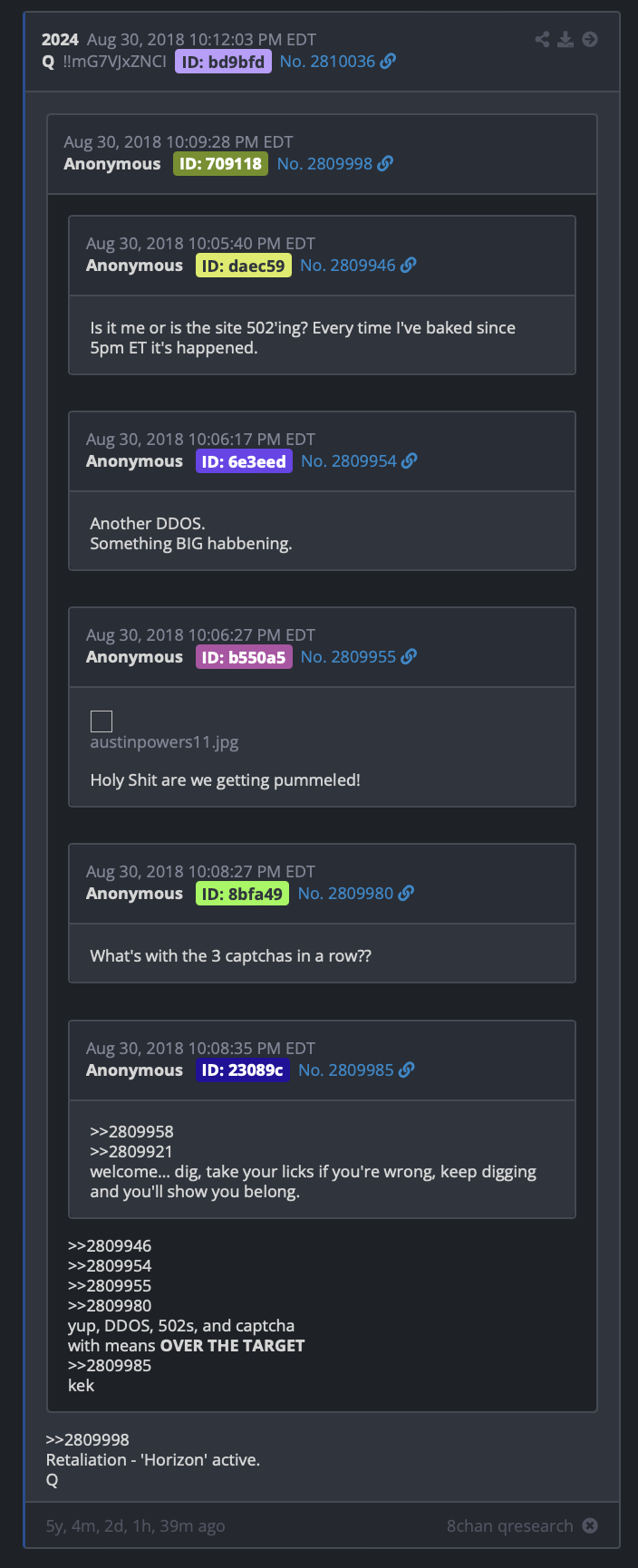638x1568 pixels.
Task: Select the purple ID: bd9bfd badge
Action: click(x=223, y=62)
